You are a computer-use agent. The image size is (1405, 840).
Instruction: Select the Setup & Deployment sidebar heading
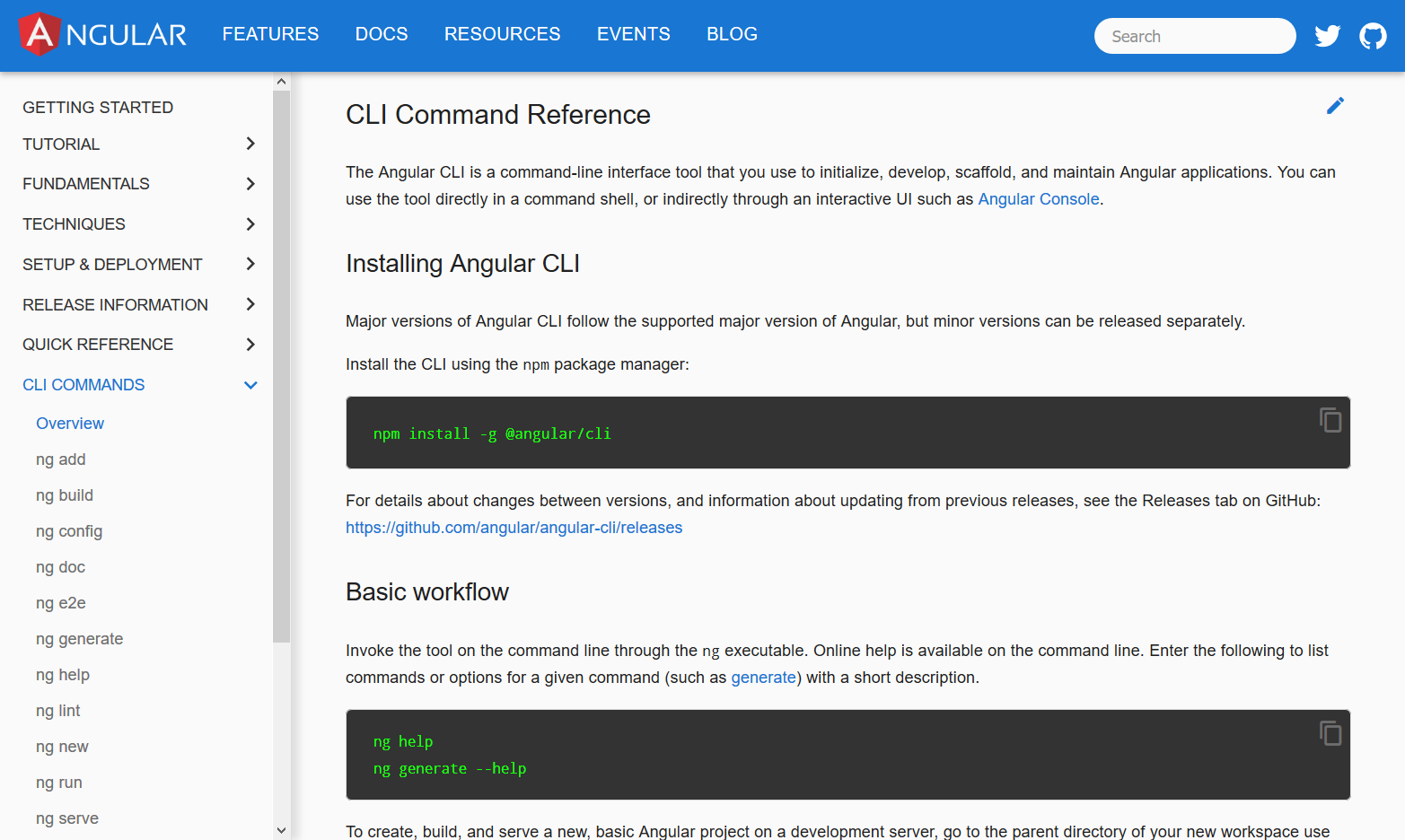click(112, 265)
